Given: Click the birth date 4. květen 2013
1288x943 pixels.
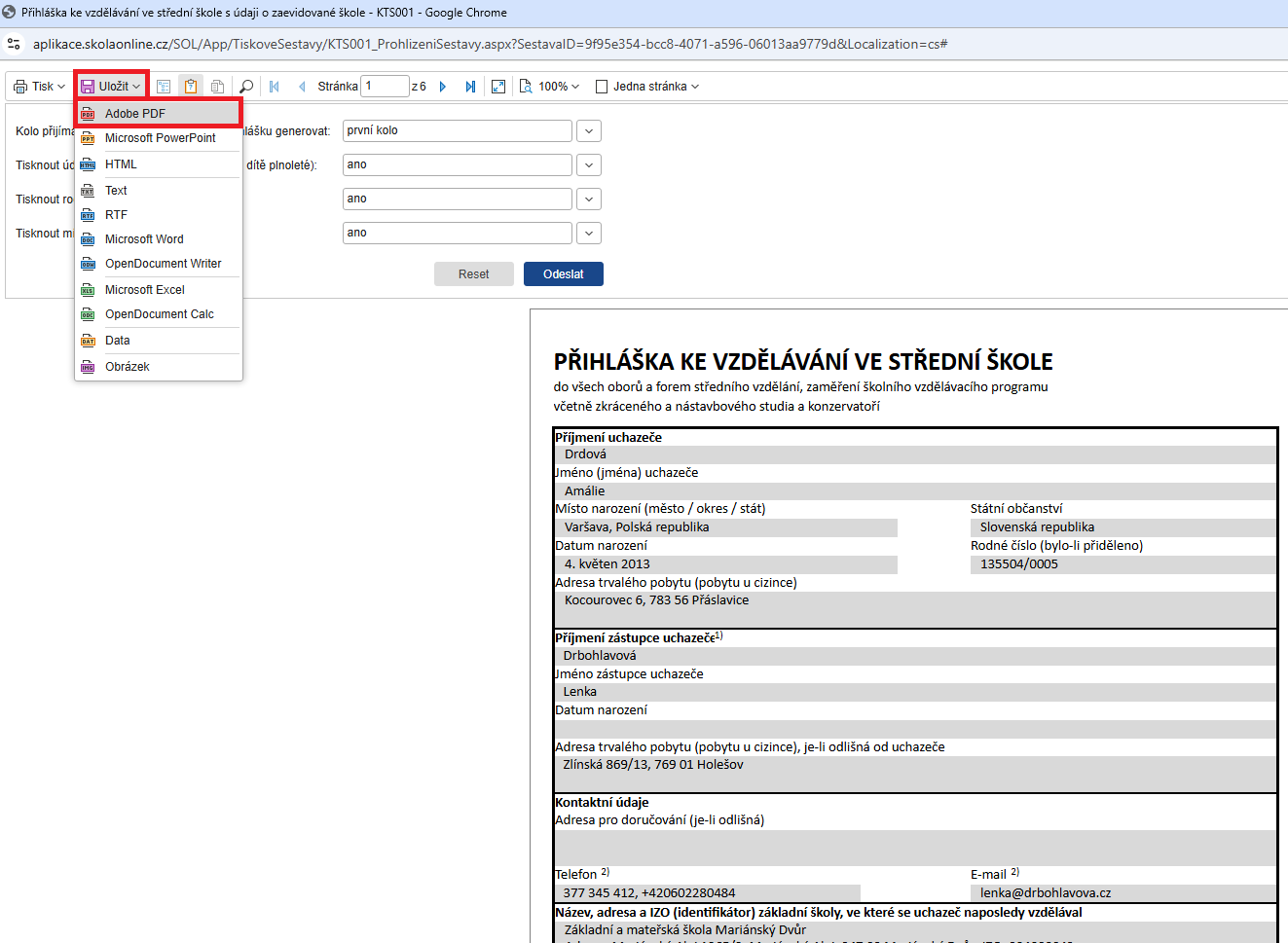Looking at the screenshot, I should 607,564.
